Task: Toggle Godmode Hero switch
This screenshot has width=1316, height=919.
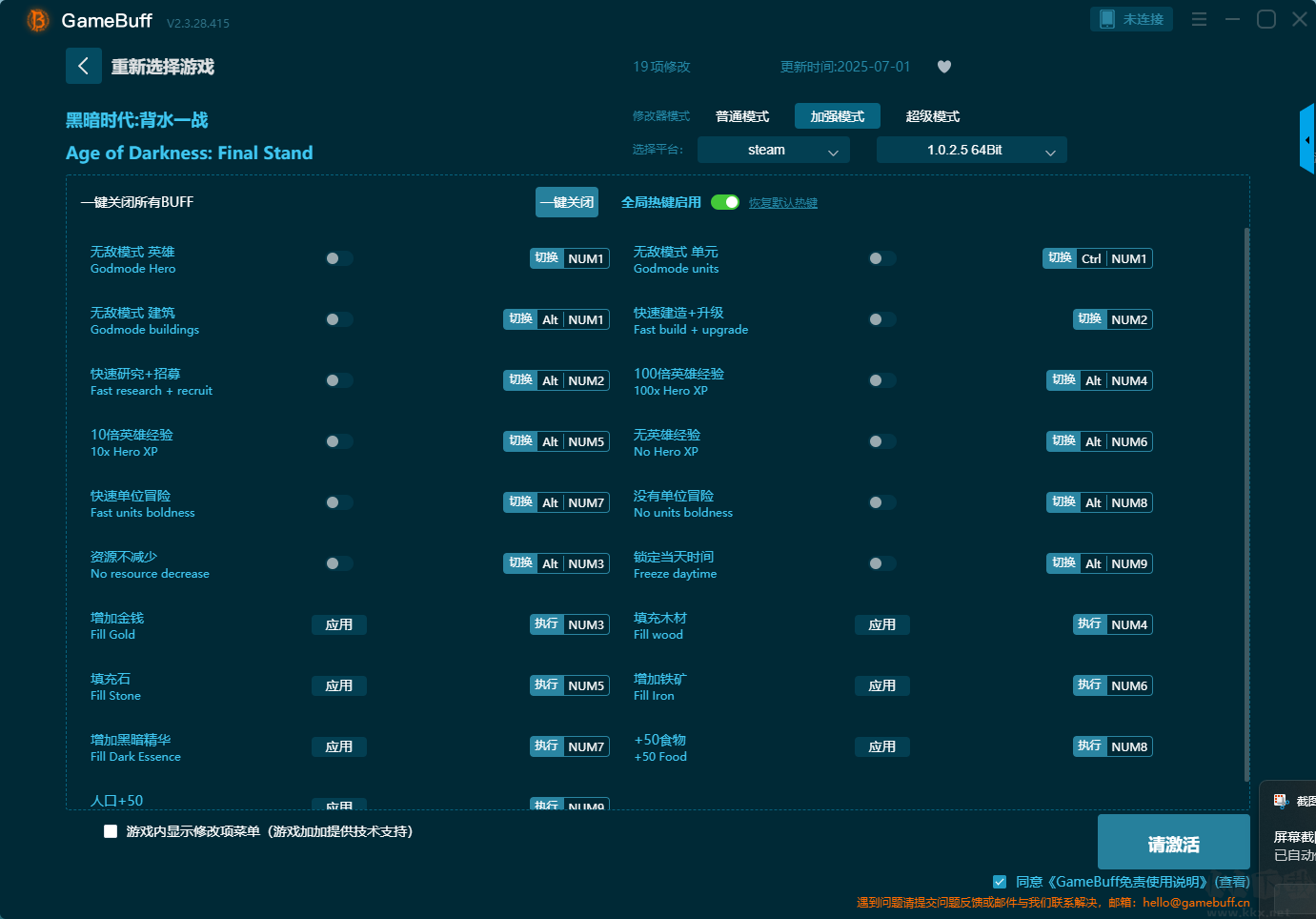Action: click(x=339, y=258)
